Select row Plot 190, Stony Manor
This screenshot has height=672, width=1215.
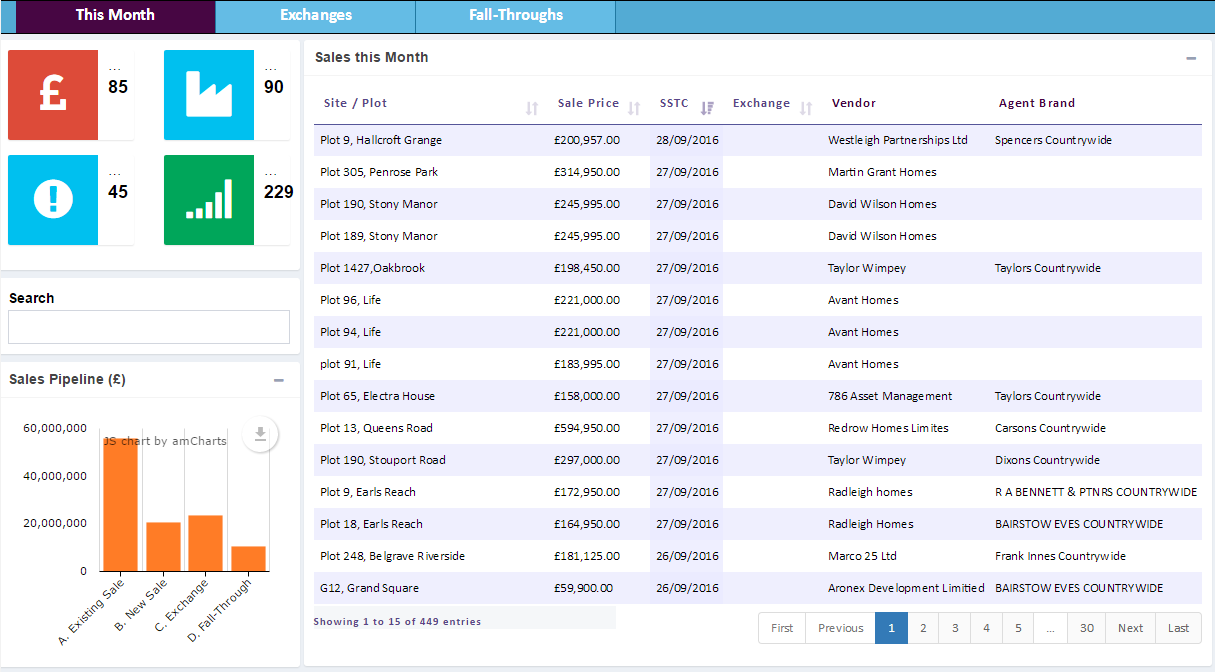tap(758, 204)
